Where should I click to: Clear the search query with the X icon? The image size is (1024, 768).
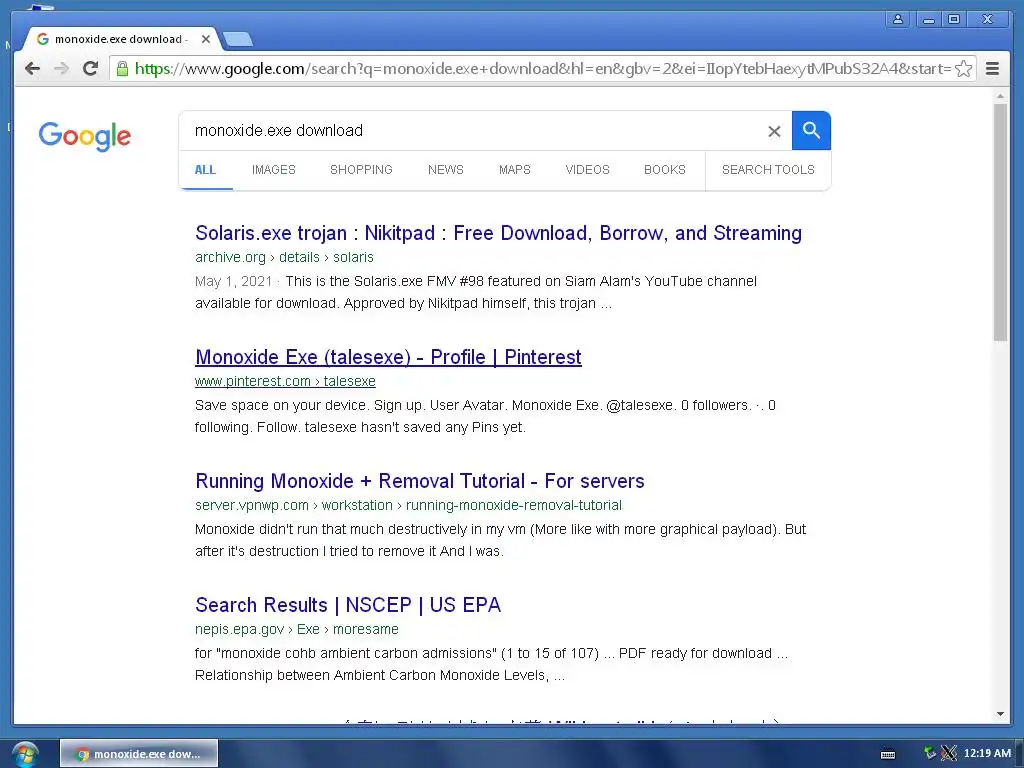pos(774,131)
